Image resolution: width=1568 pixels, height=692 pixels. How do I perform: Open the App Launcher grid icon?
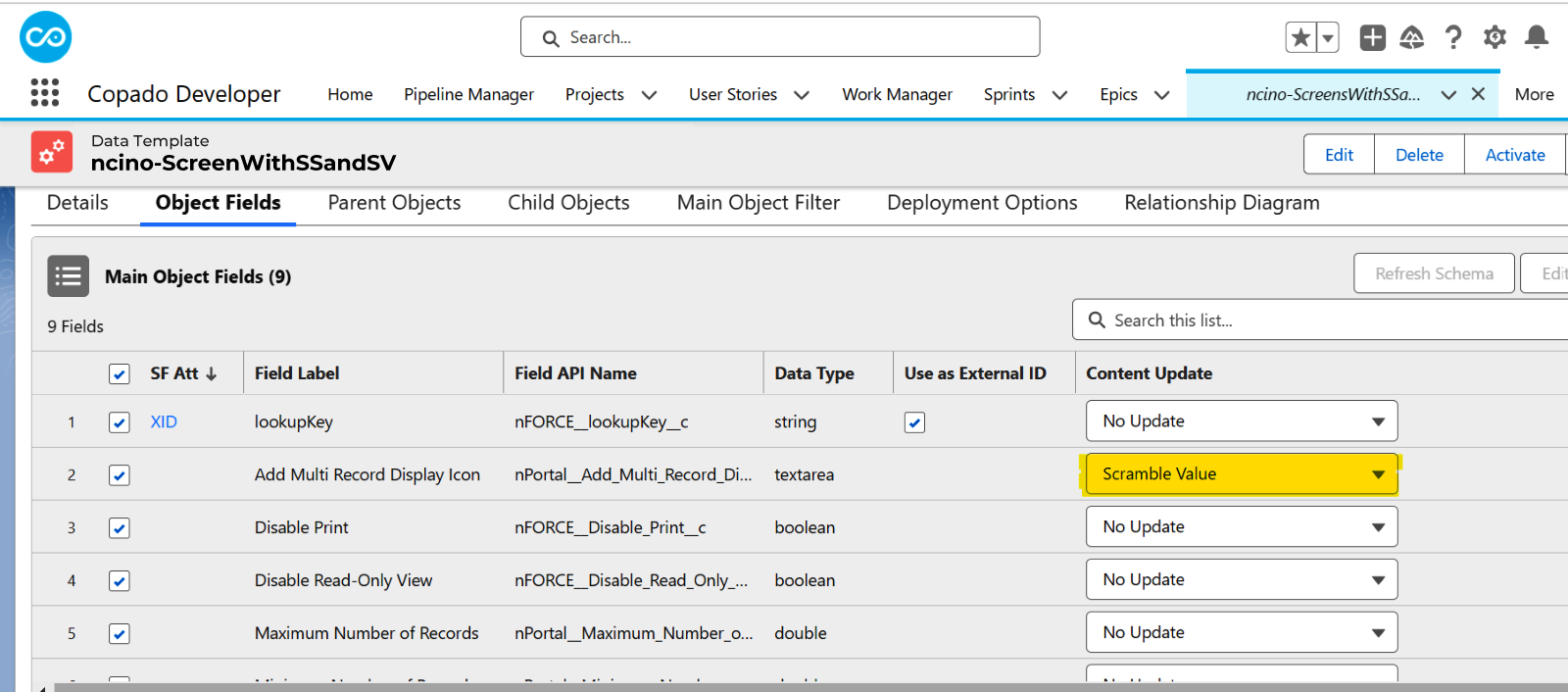[45, 93]
